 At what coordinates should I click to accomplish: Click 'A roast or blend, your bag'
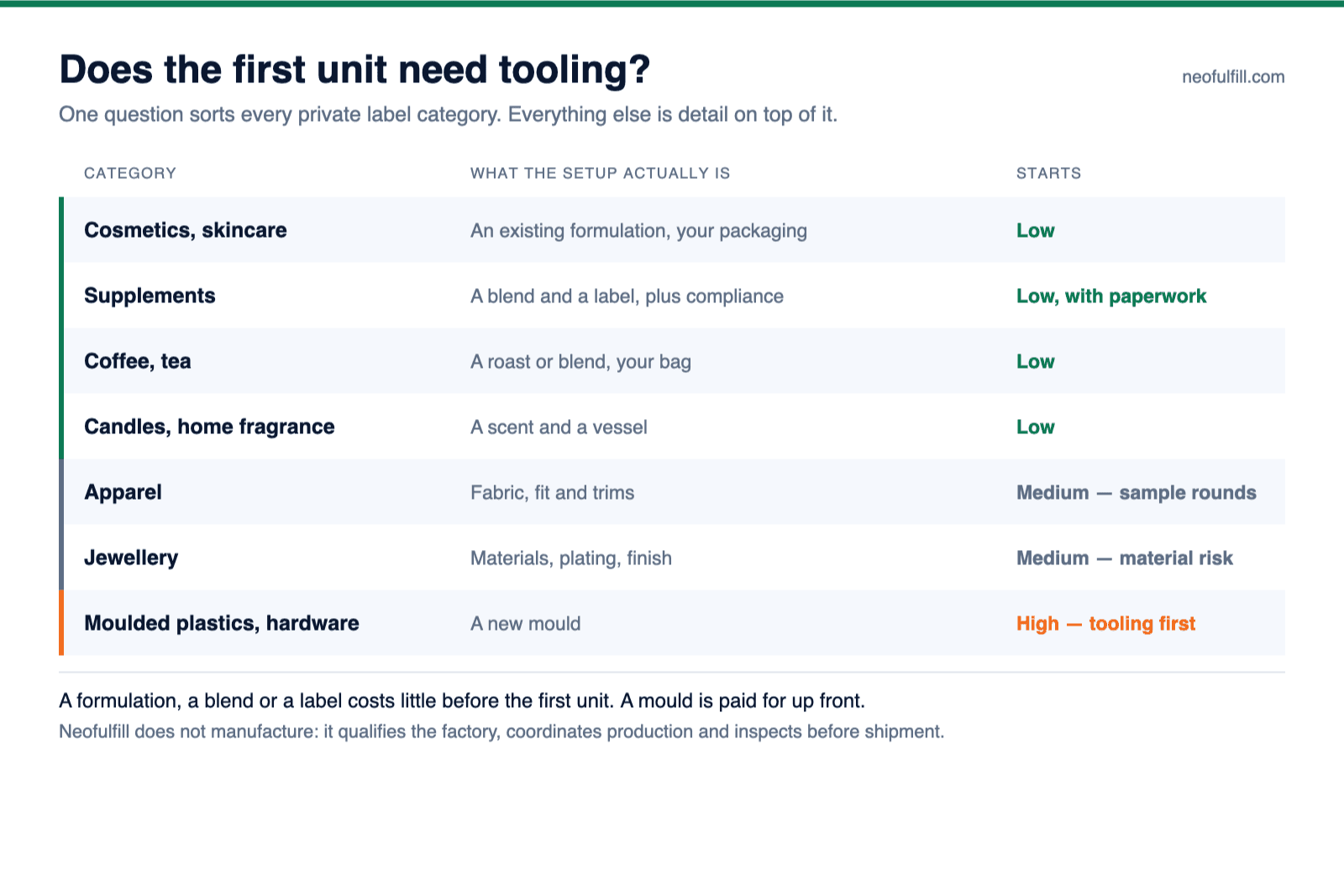580,362
